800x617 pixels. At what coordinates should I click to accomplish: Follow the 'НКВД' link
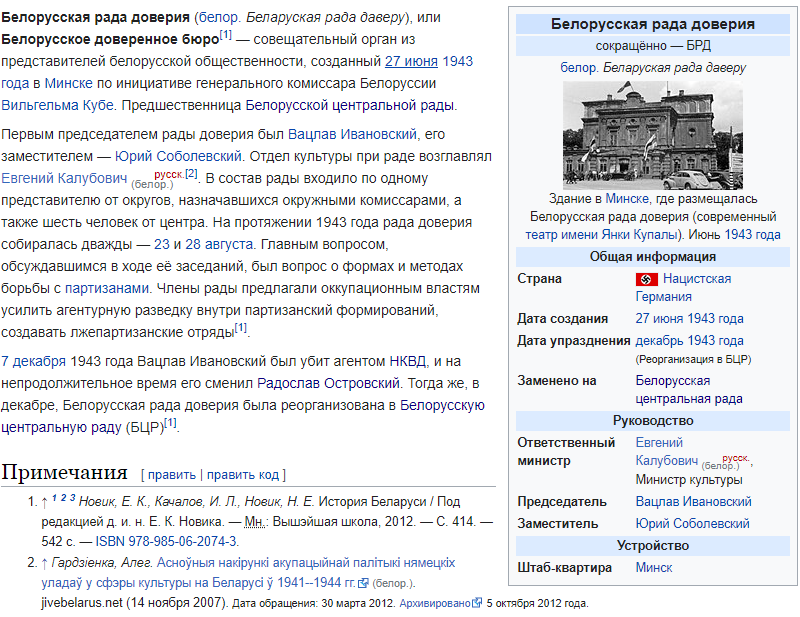407,361
